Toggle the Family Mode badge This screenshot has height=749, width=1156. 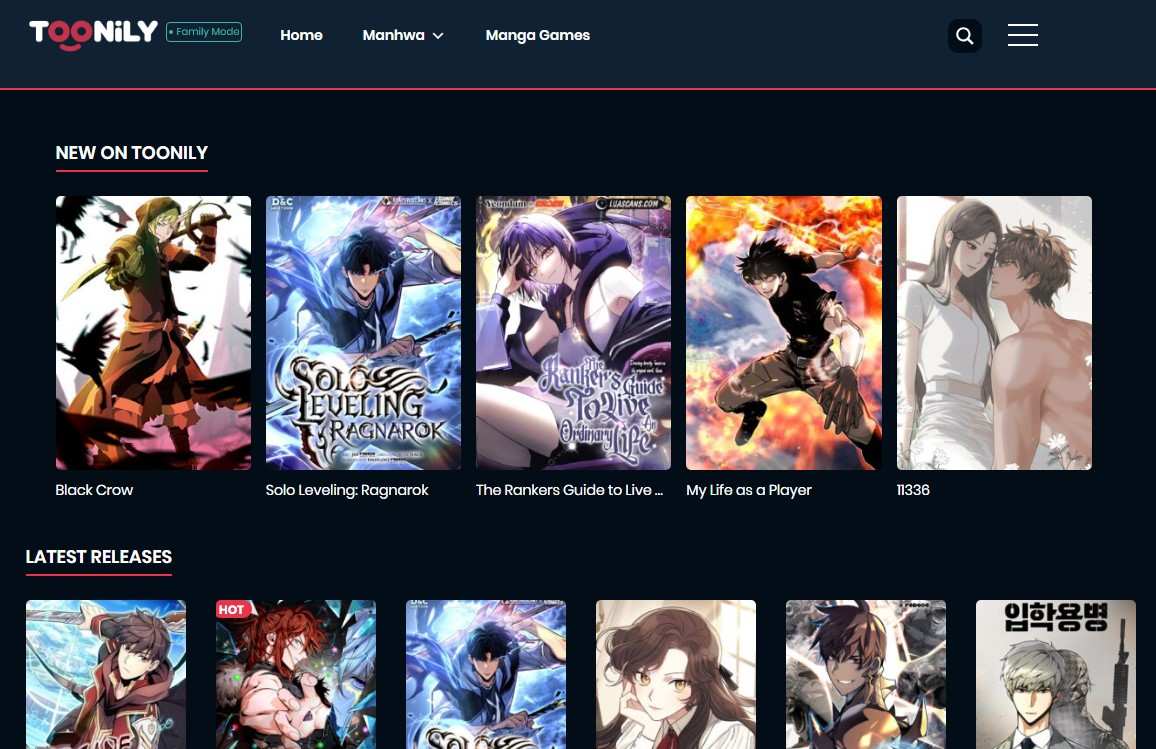pyautogui.click(x=204, y=32)
